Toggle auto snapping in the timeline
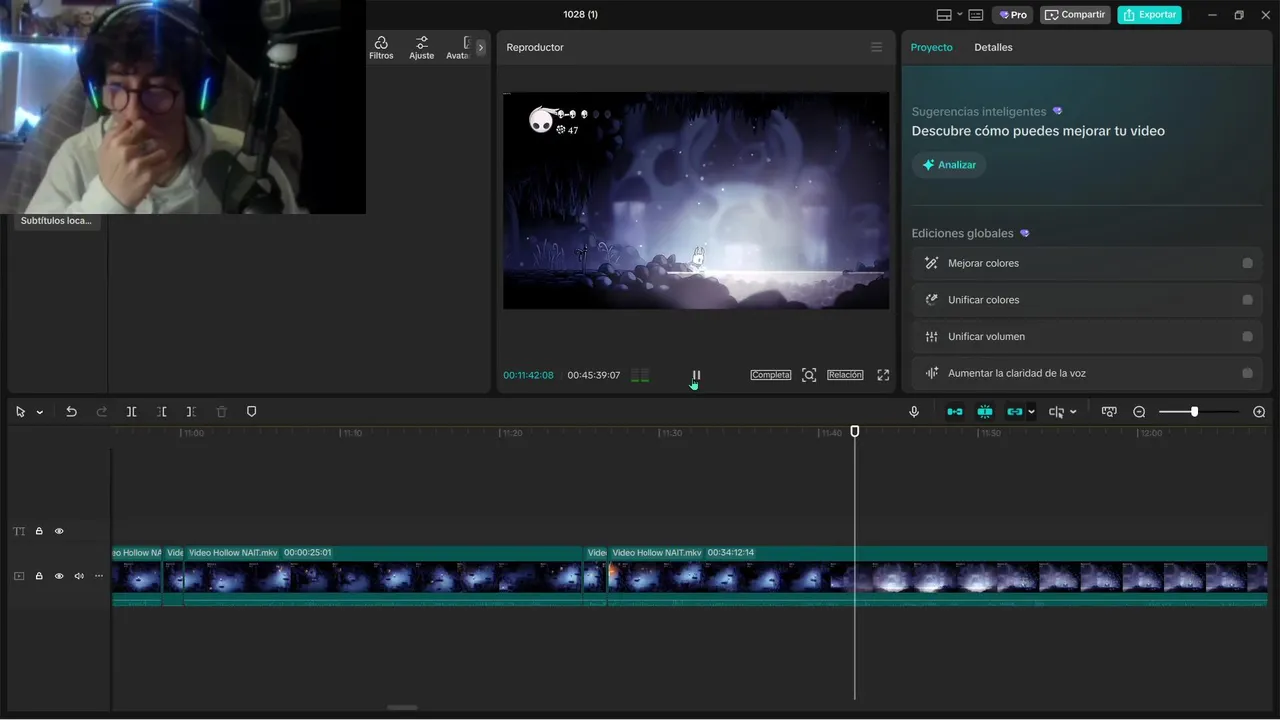 pyautogui.click(x=985, y=412)
